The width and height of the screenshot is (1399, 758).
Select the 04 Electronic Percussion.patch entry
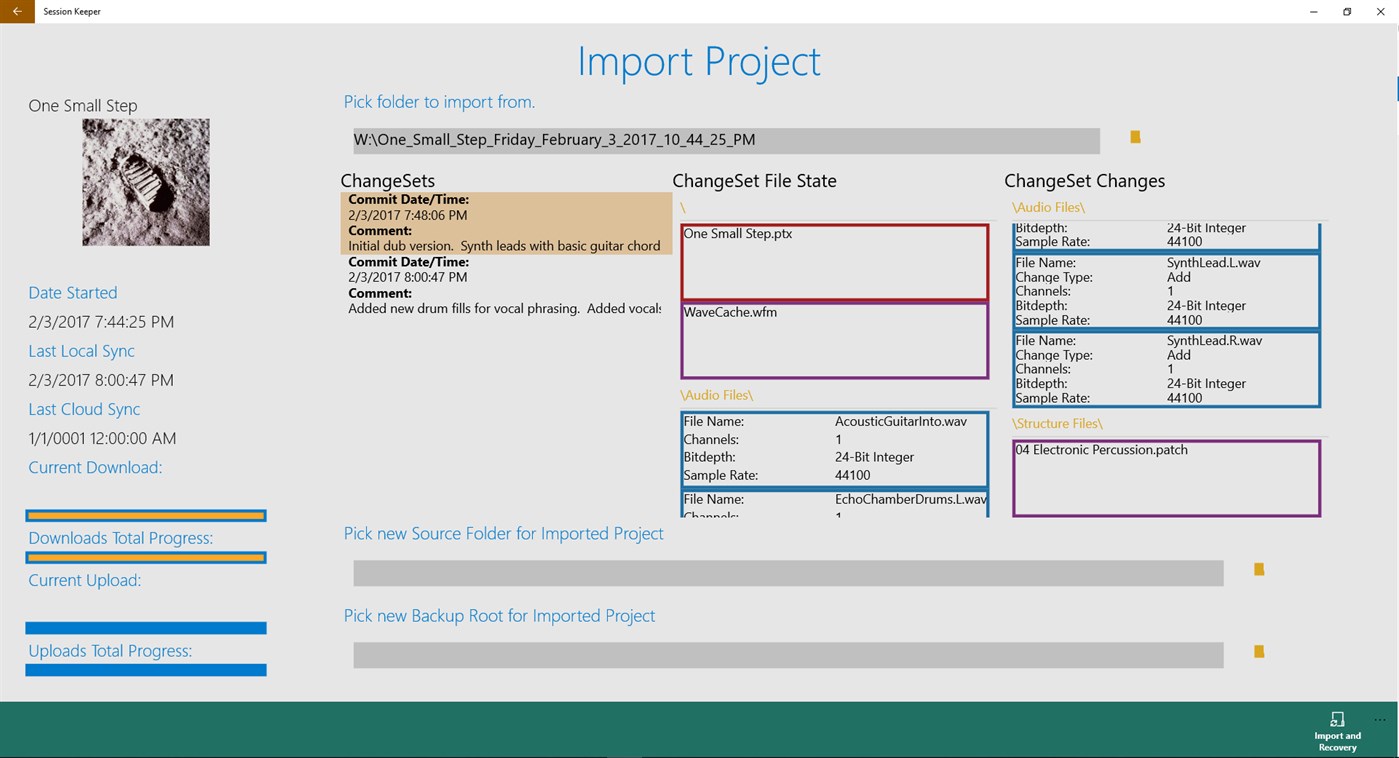pyautogui.click(x=1167, y=478)
